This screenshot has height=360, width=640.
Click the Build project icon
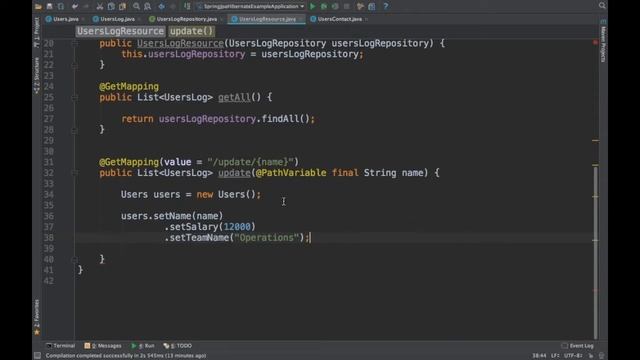pos(187,6)
